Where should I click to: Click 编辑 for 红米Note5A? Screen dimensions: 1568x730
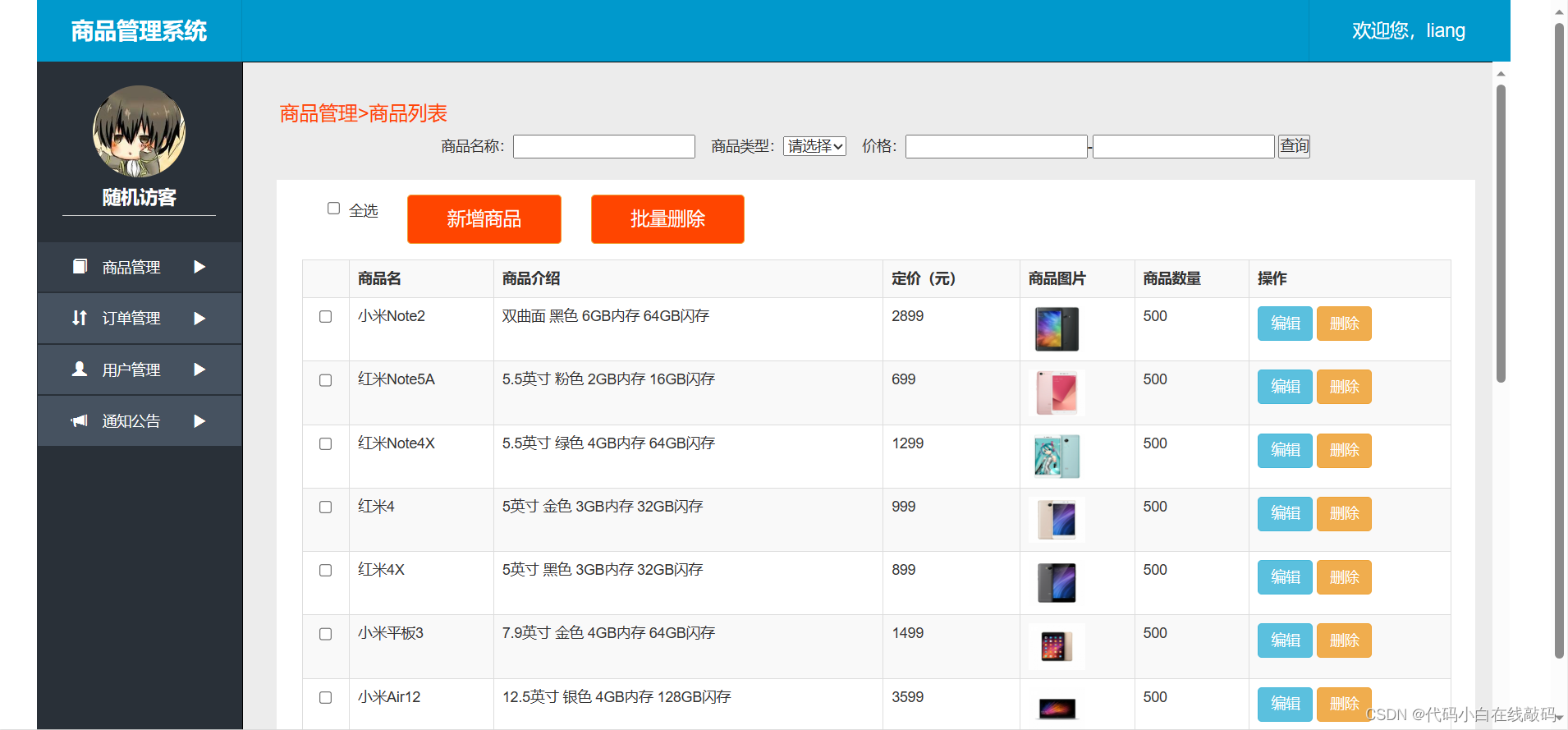click(x=1285, y=387)
